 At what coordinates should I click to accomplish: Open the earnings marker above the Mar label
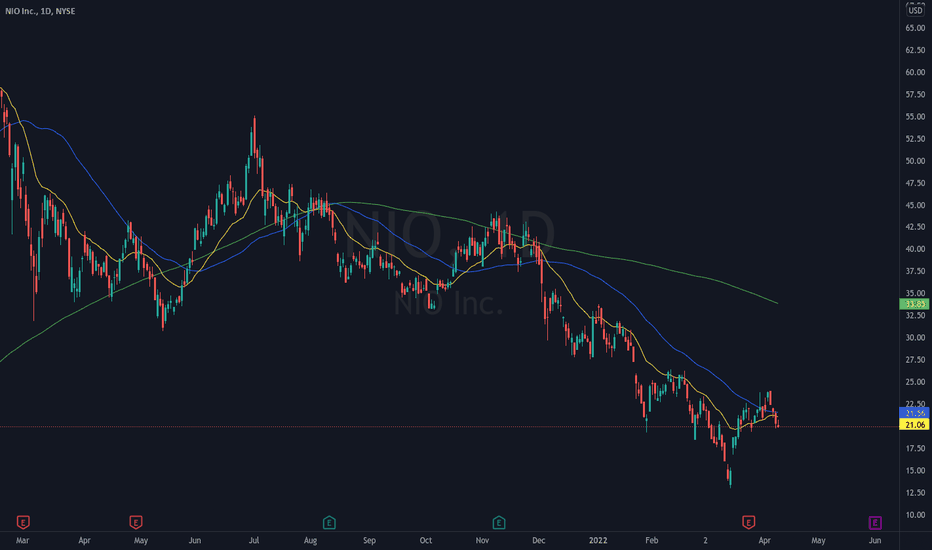[x=23, y=523]
